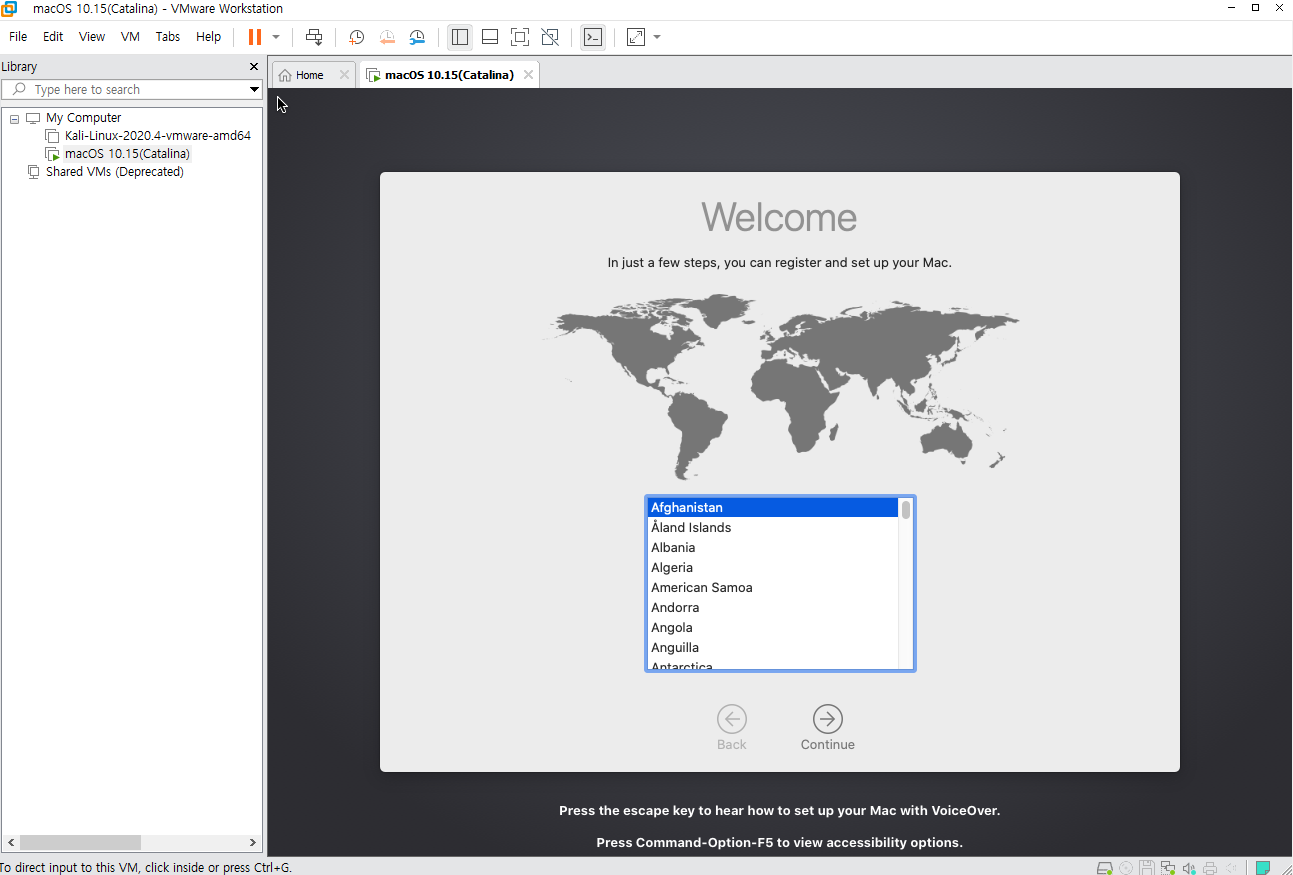Choose Algeria in the country list

(773, 568)
